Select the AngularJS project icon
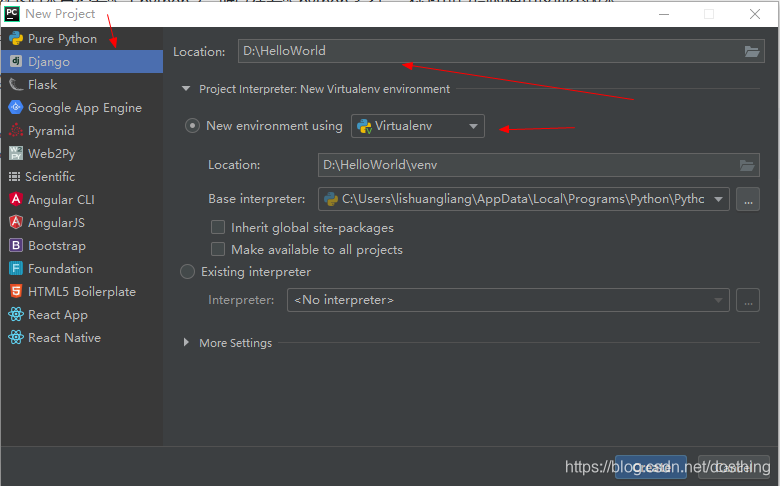The height and width of the screenshot is (486, 780). click(16, 222)
